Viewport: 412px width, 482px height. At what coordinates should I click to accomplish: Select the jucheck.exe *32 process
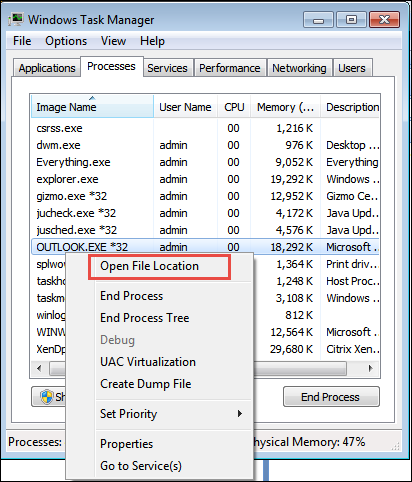(205, 213)
